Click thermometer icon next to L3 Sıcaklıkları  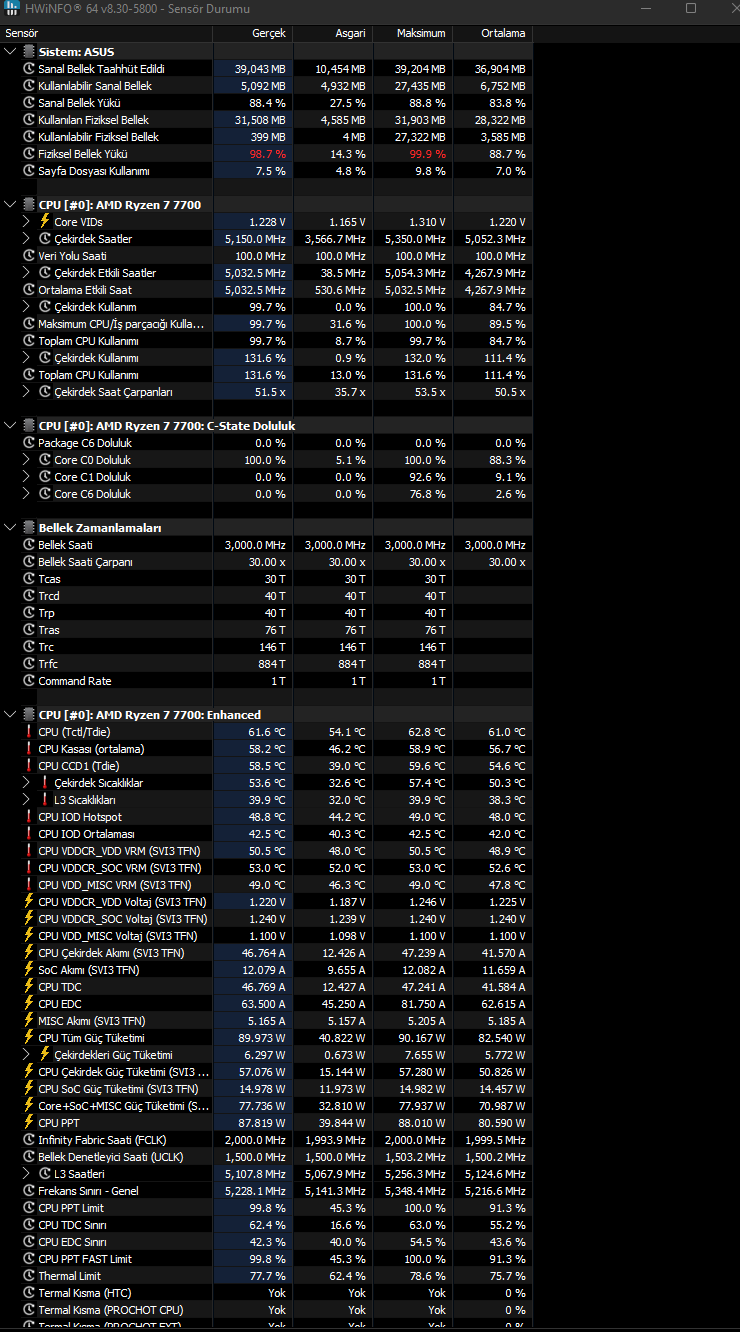click(x=44, y=800)
